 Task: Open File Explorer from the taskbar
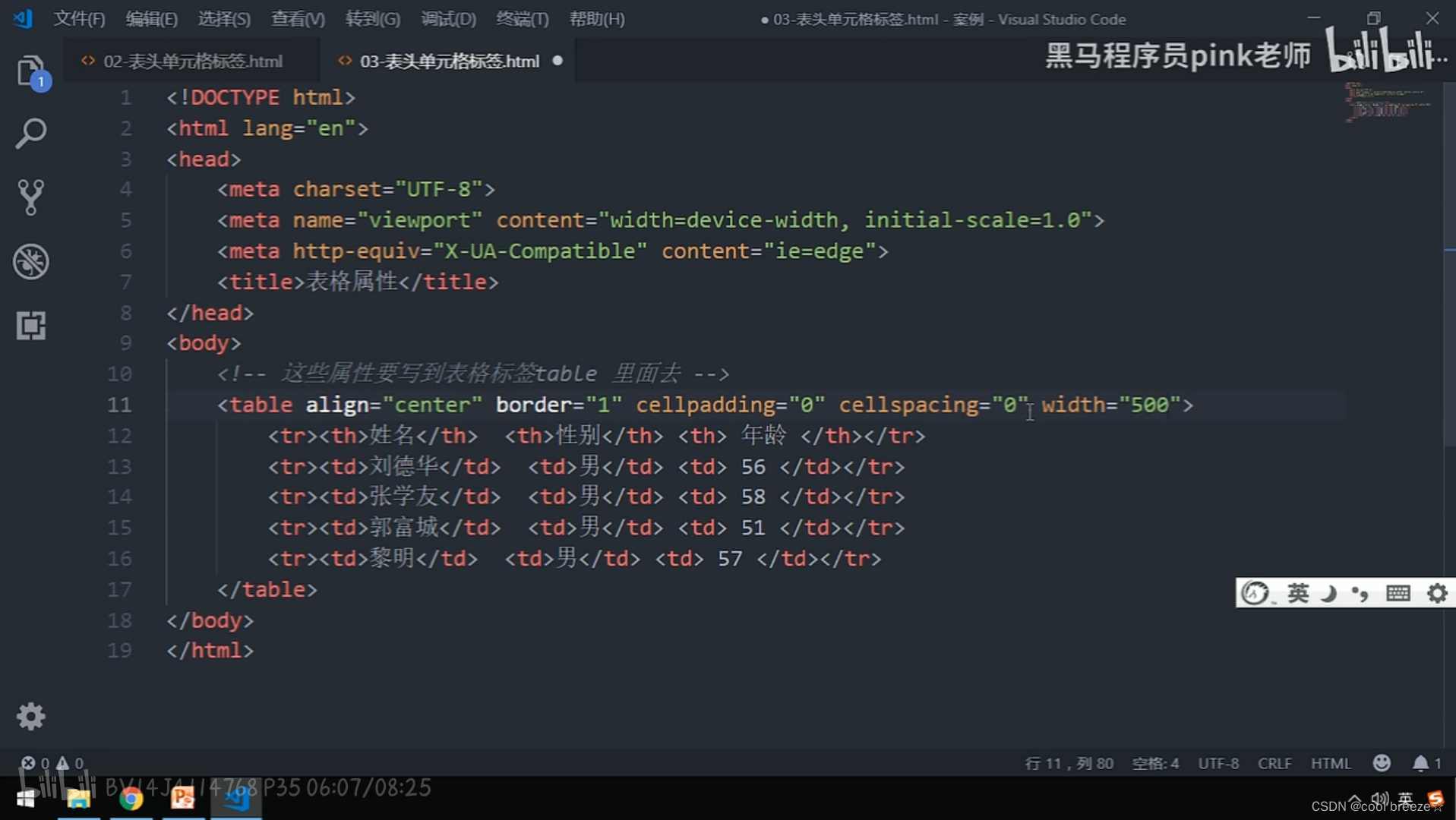[x=78, y=799]
